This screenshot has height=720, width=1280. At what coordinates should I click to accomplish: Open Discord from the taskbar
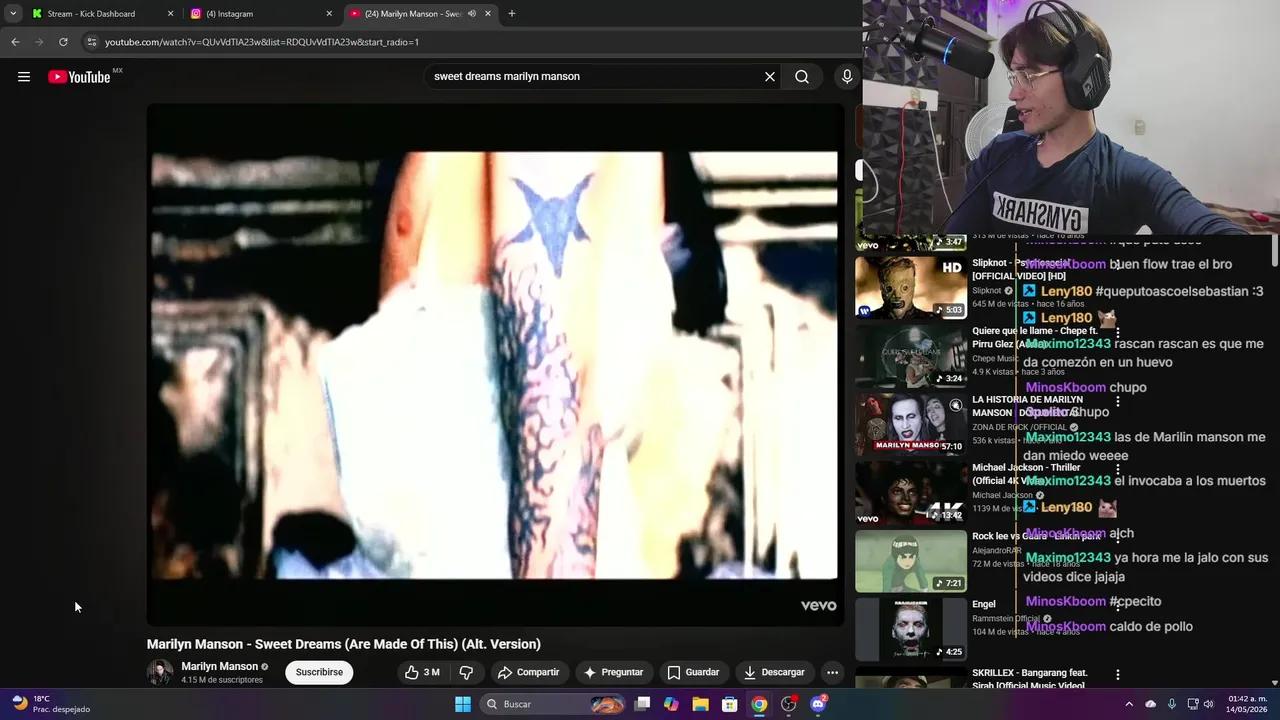(818, 704)
